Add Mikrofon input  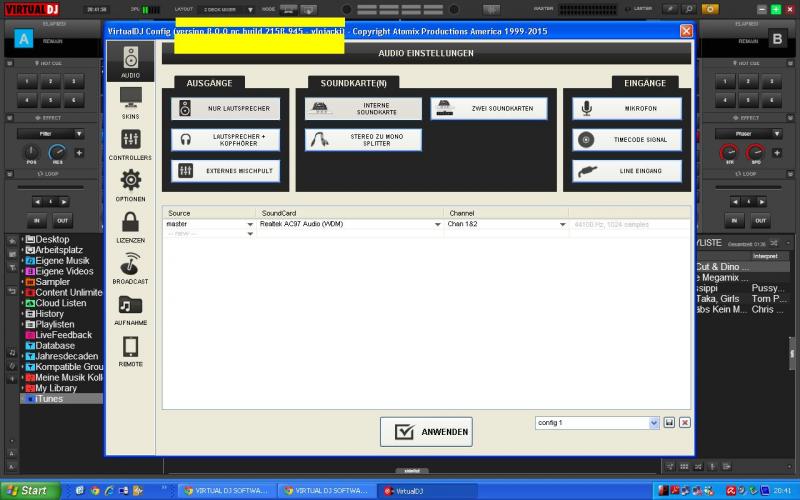[x=627, y=109]
